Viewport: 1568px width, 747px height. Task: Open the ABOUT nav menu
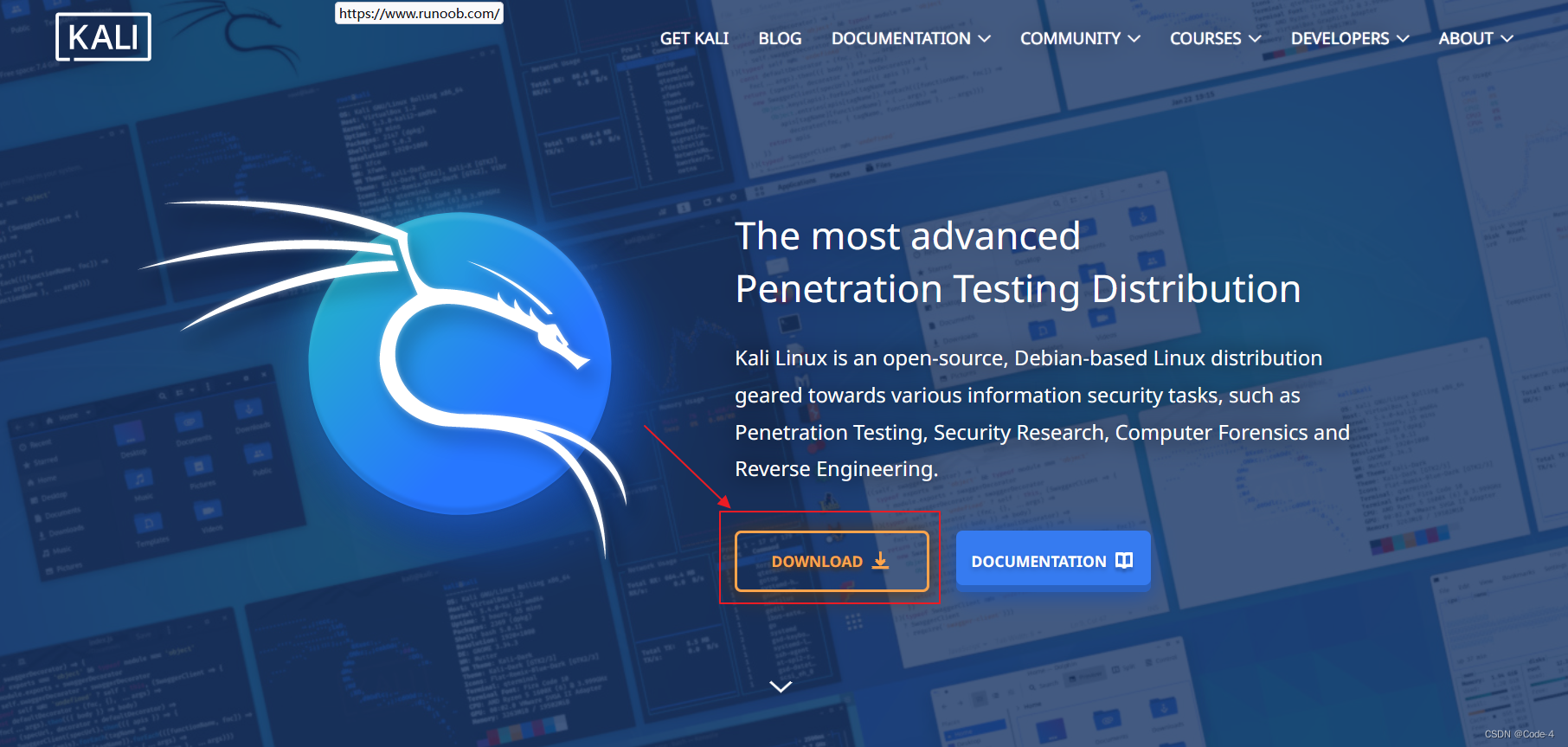point(1475,39)
